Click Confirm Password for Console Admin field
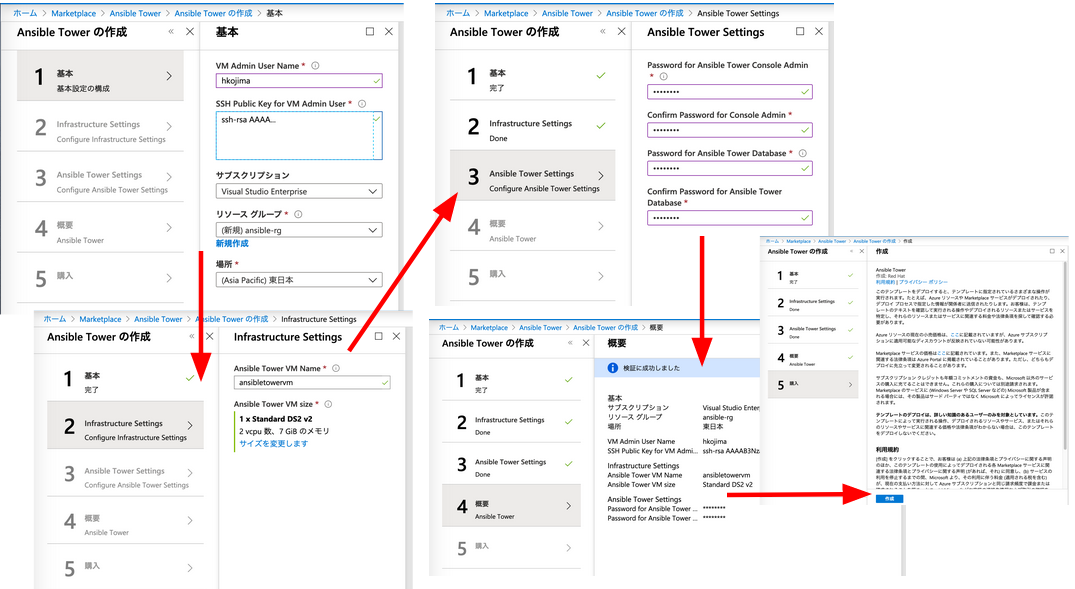 click(729, 130)
